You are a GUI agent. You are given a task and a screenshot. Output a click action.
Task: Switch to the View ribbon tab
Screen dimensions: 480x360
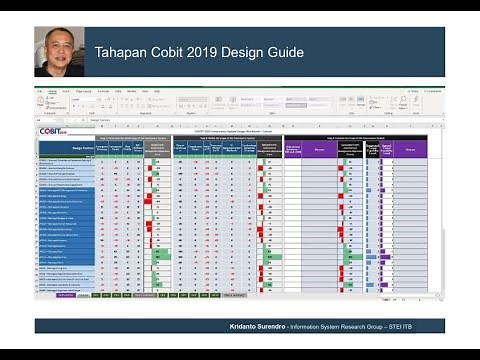click(x=145, y=91)
